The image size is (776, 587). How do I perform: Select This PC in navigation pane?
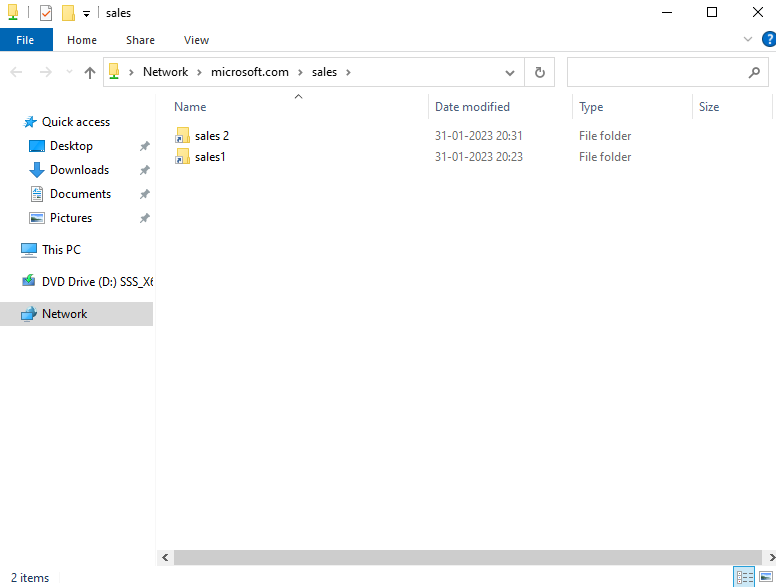tap(61, 250)
